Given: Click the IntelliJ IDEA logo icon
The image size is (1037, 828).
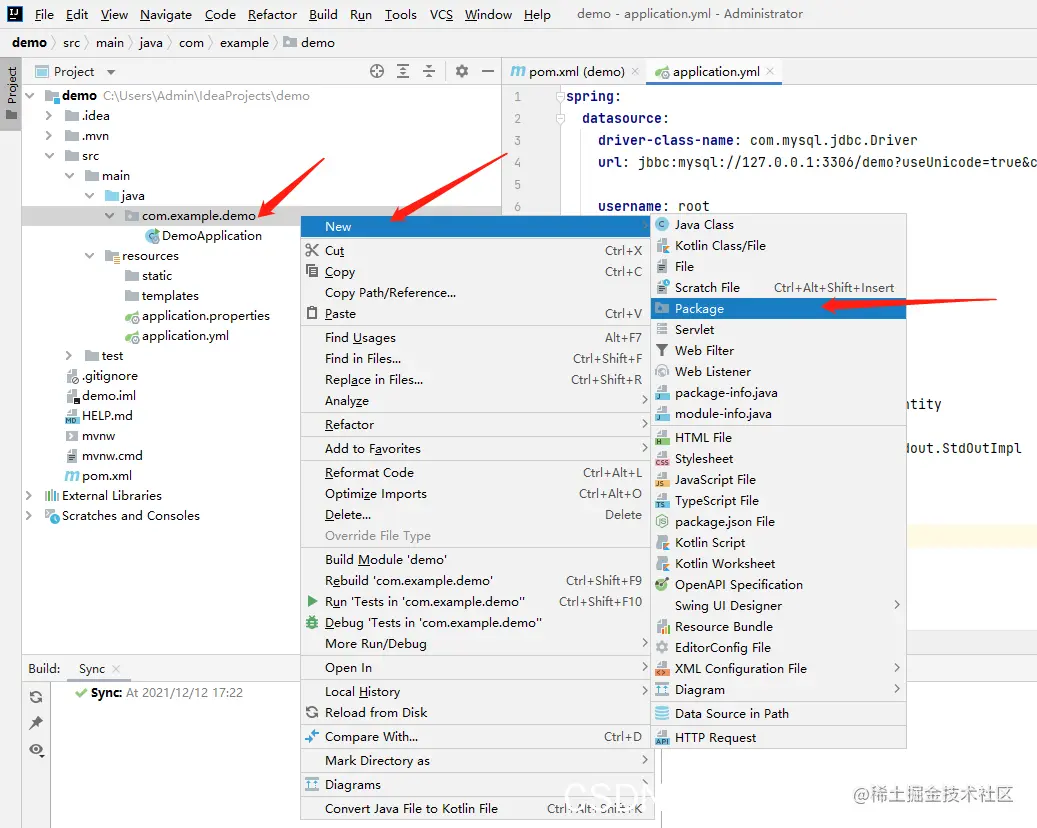Looking at the screenshot, I should [x=15, y=13].
